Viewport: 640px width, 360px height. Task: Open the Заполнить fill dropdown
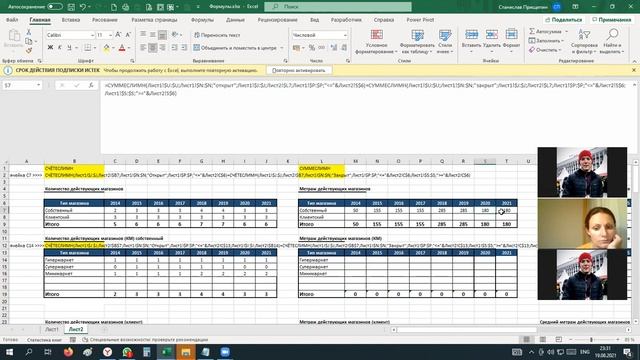tap(546, 40)
